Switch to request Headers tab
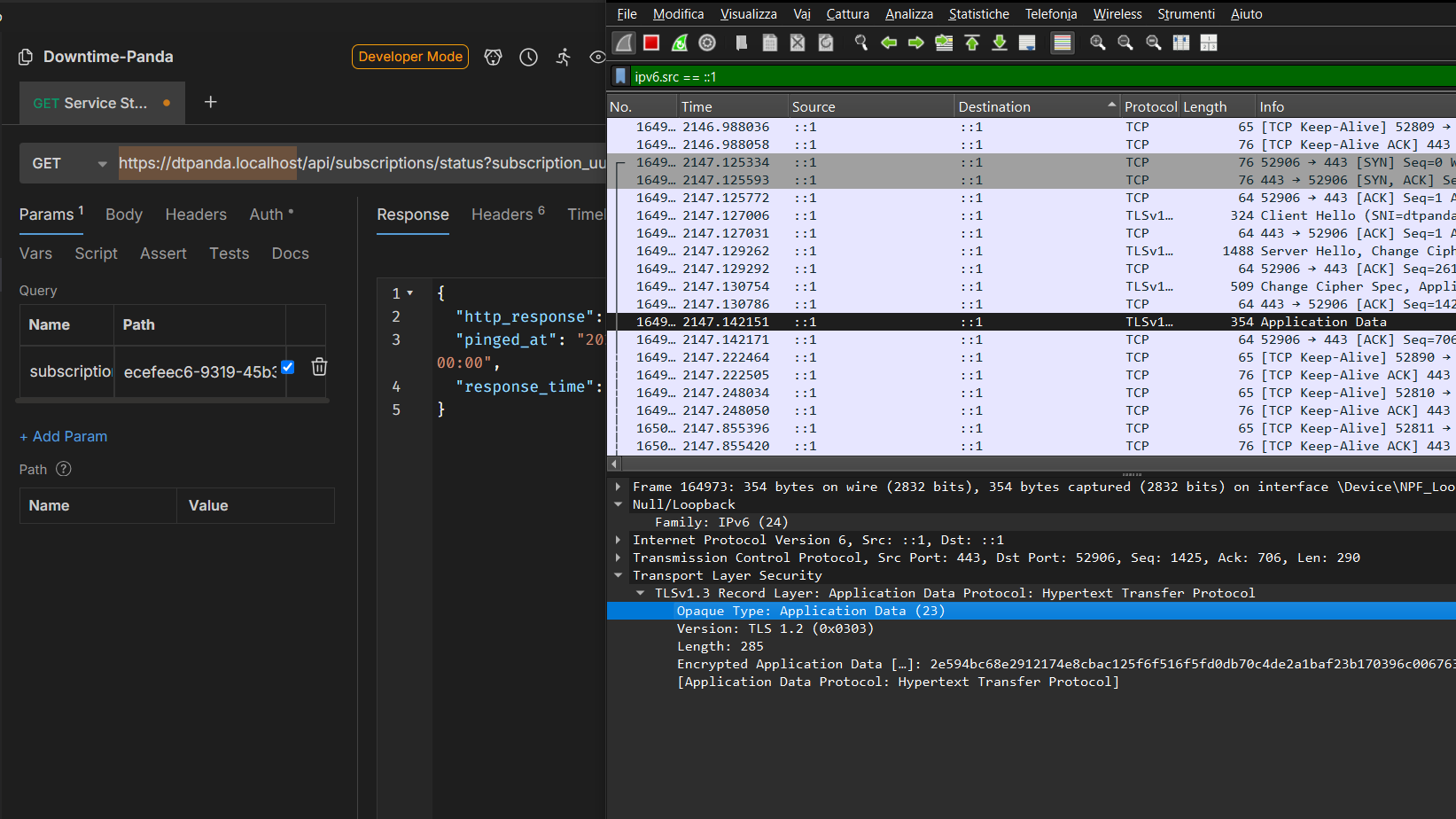Viewport: 1456px width, 819px height. 196,214
